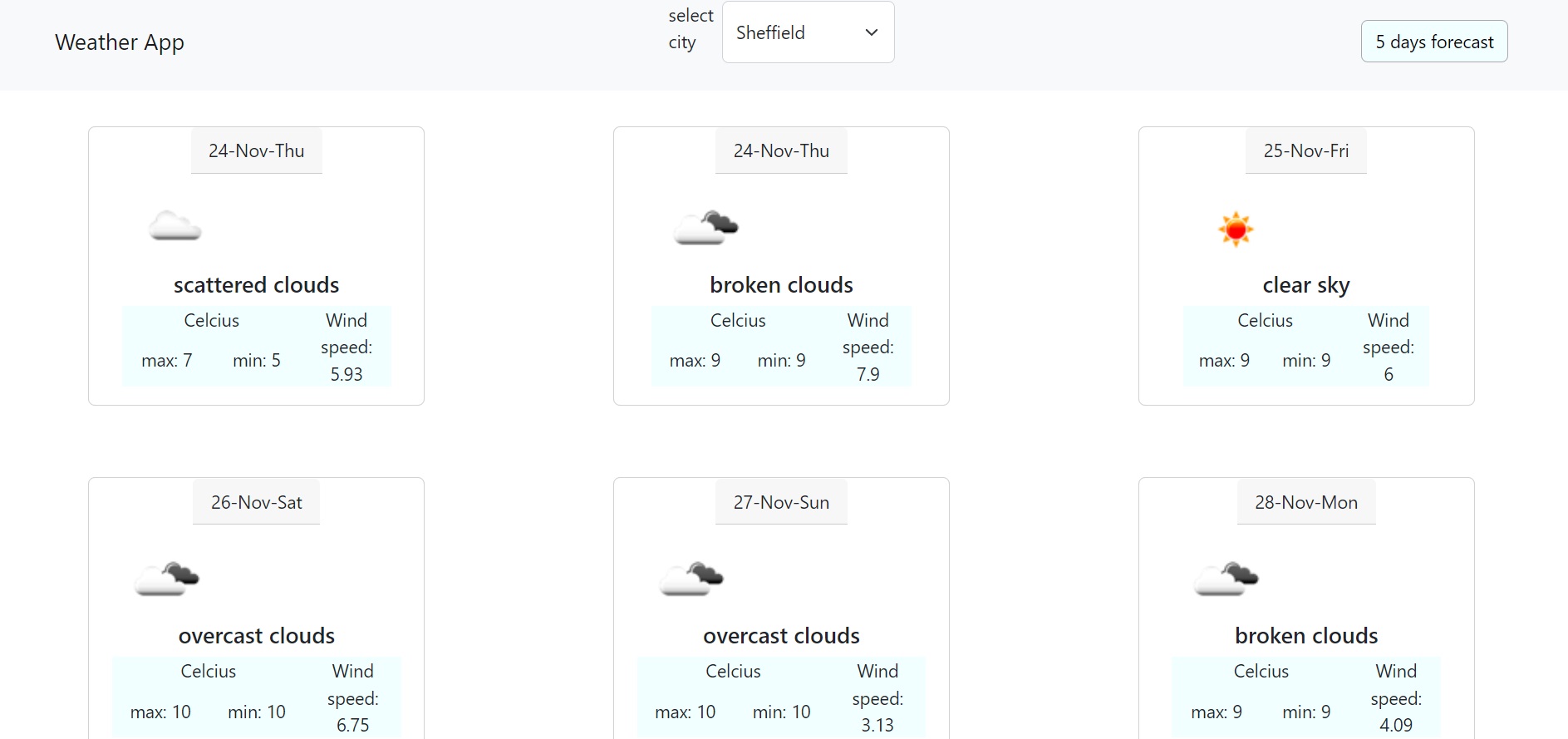The height and width of the screenshot is (739, 1568).
Task: Click the overcast clouds icon for 27-Nov-Sun
Action: [691, 579]
